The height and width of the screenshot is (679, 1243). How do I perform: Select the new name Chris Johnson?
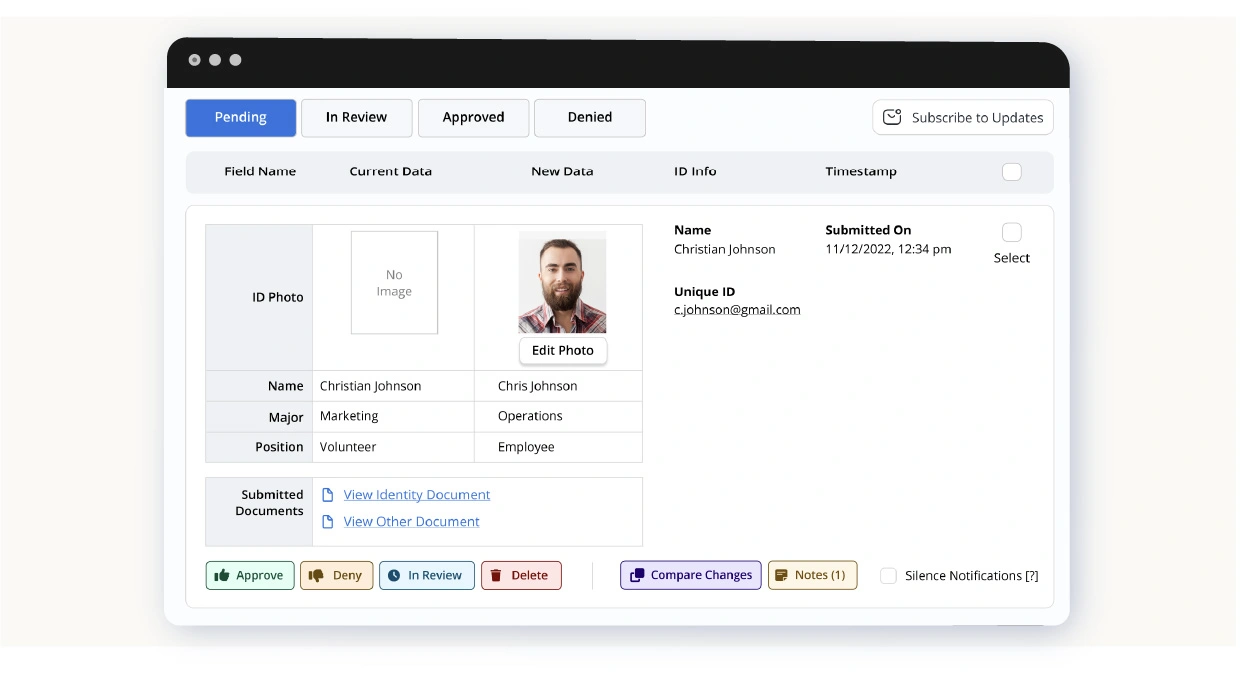coord(538,386)
